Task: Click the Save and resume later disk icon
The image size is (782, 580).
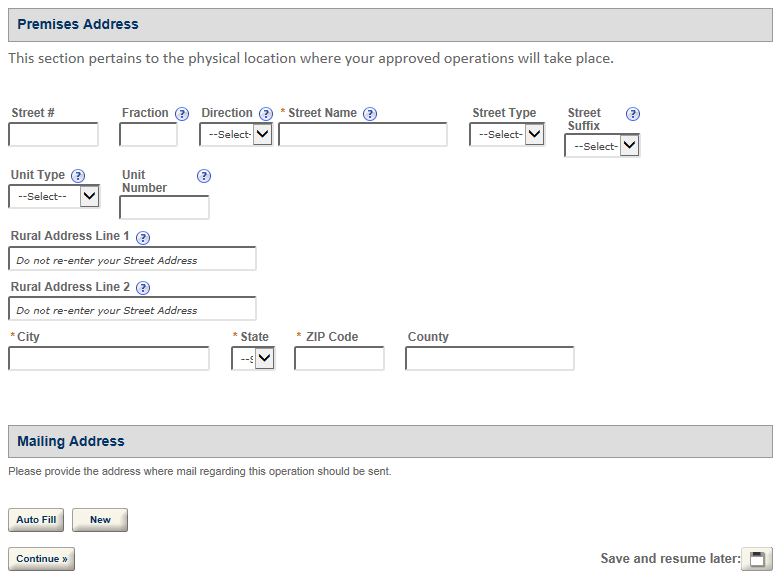Action: [x=757, y=559]
